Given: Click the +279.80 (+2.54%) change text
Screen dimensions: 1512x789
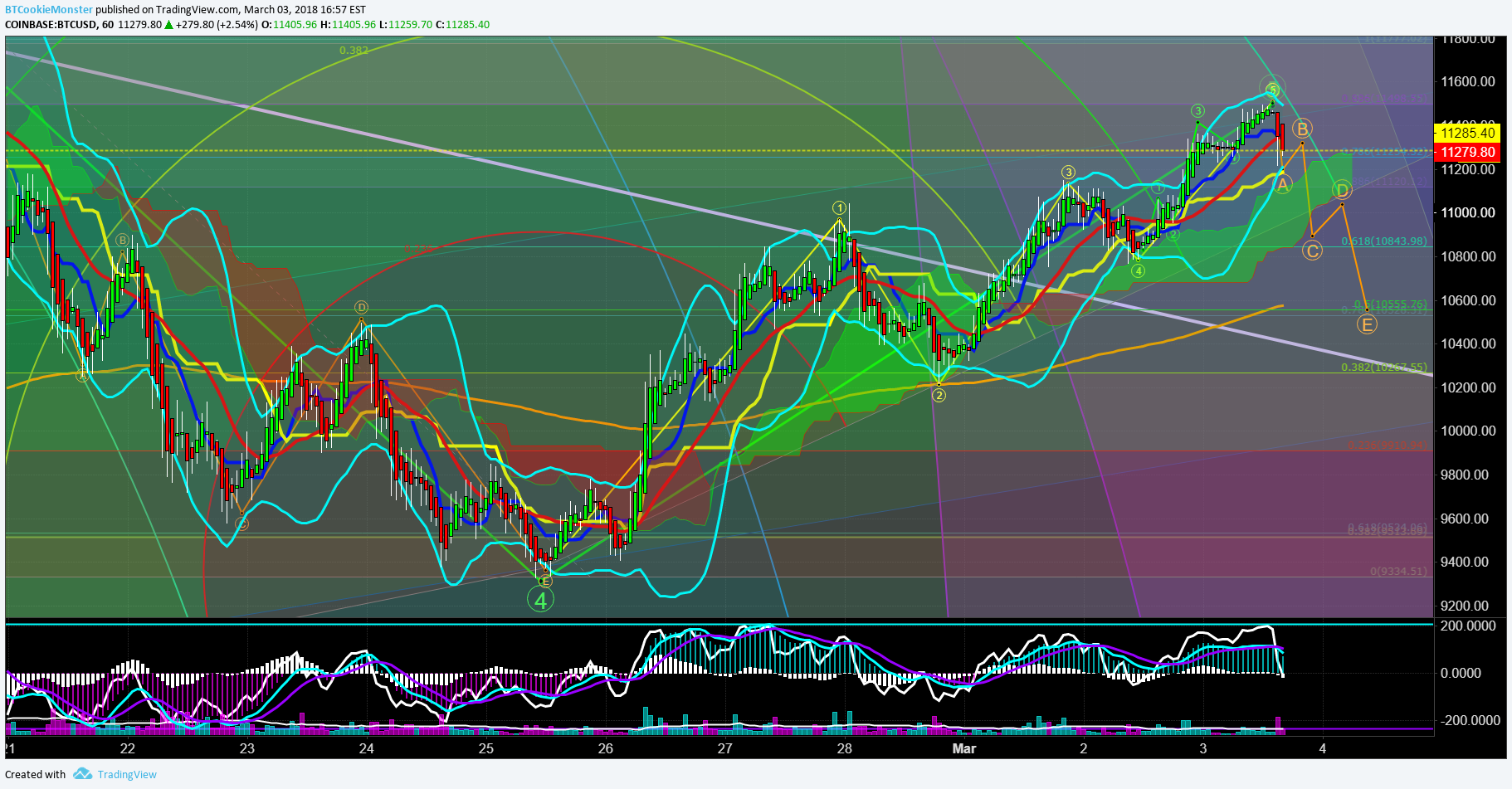Looking at the screenshot, I should 217,25.
